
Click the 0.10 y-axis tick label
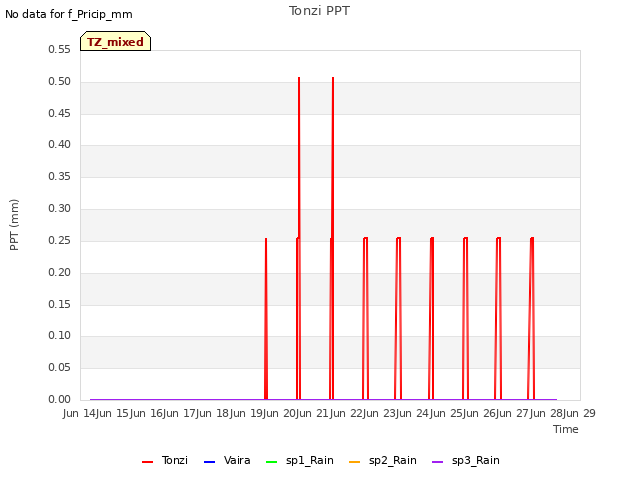tap(60, 336)
